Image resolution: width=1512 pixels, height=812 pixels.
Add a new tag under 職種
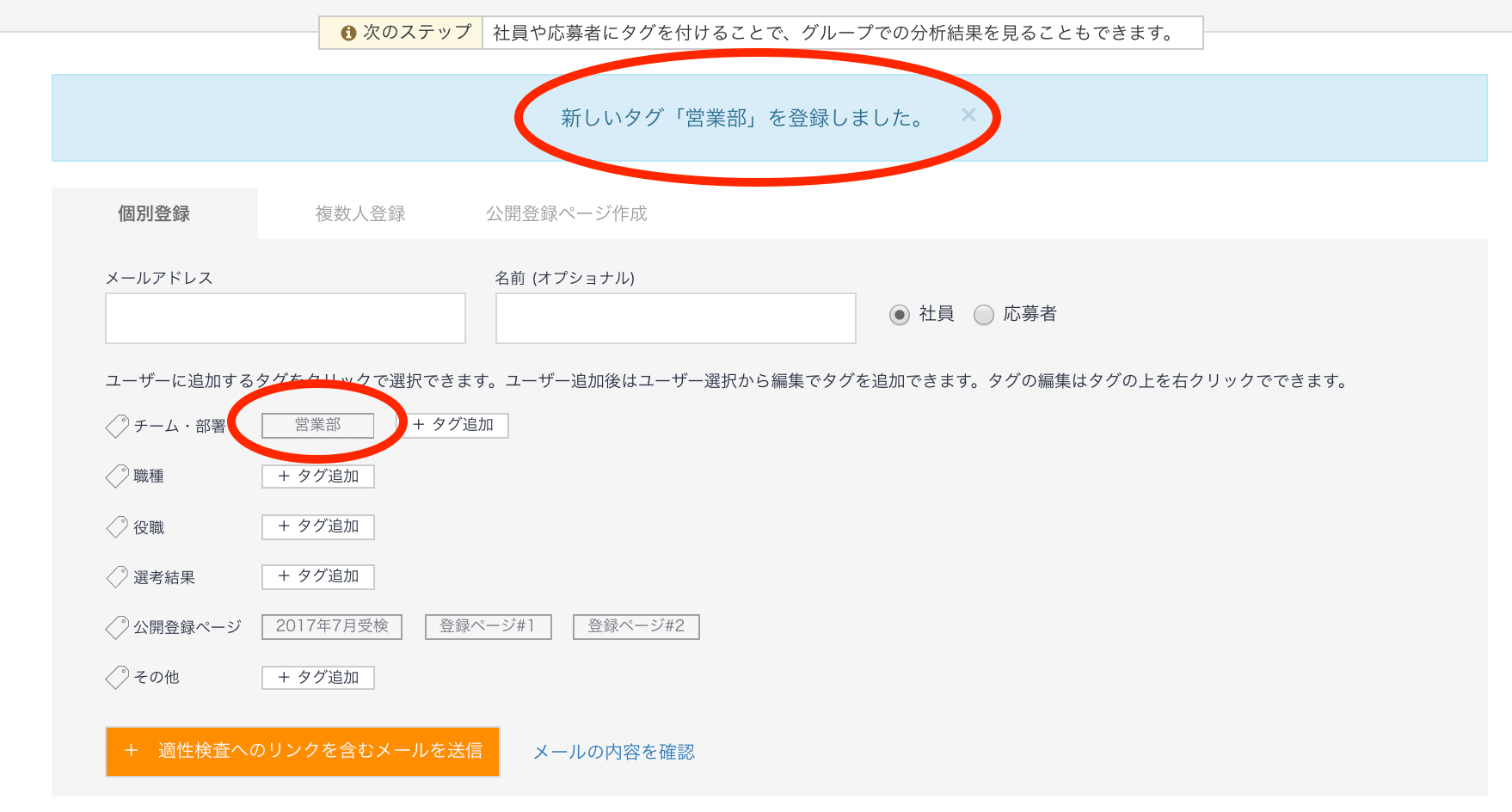coord(317,477)
